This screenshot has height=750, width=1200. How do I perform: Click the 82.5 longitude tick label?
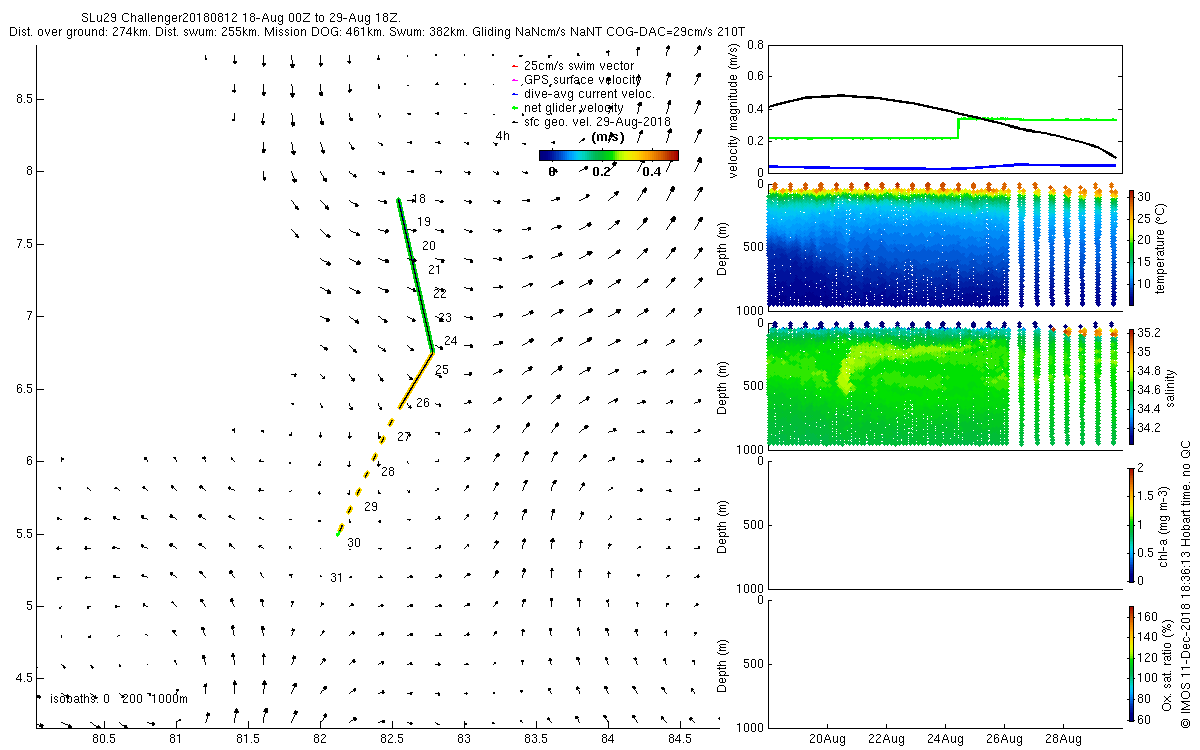click(x=392, y=740)
